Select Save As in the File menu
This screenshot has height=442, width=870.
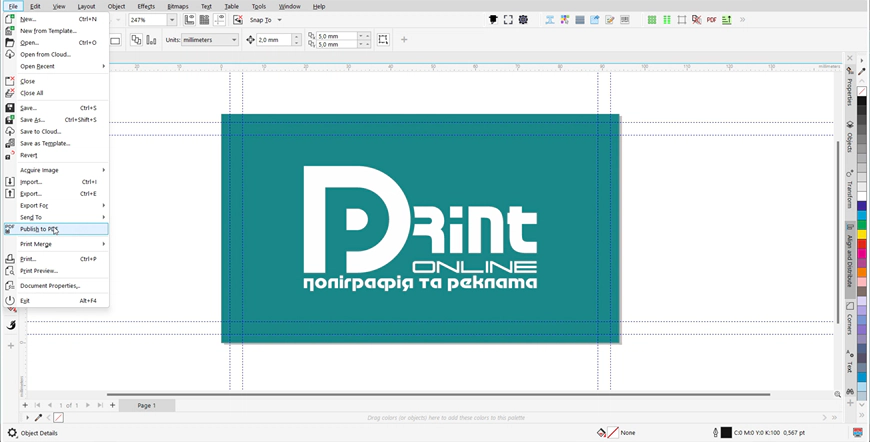point(56,120)
